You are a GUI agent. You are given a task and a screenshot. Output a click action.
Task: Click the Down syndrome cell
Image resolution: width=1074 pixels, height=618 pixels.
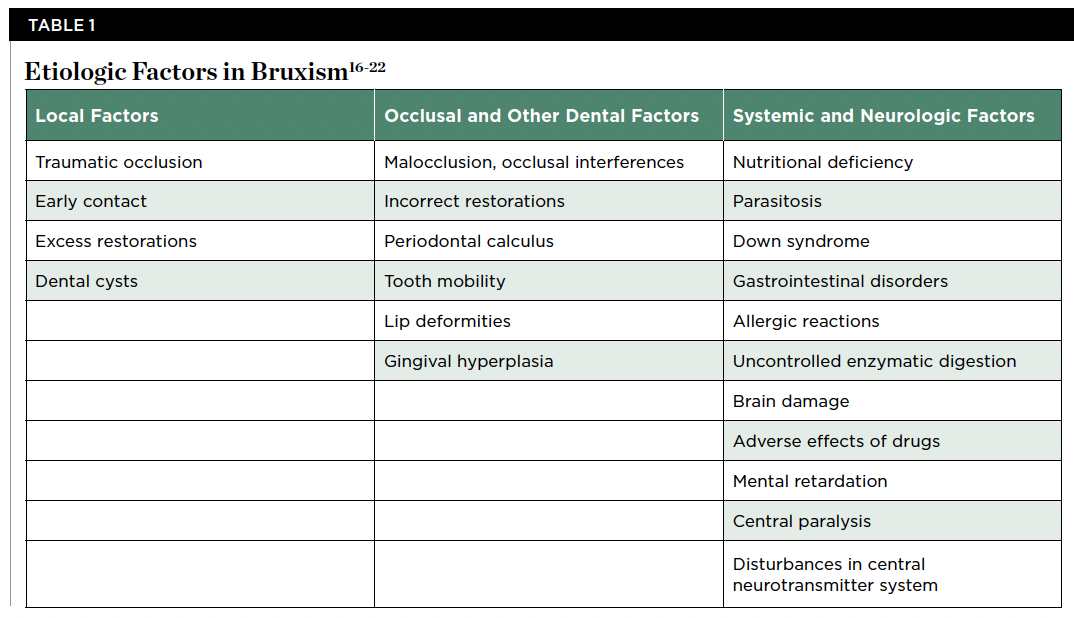tap(801, 241)
